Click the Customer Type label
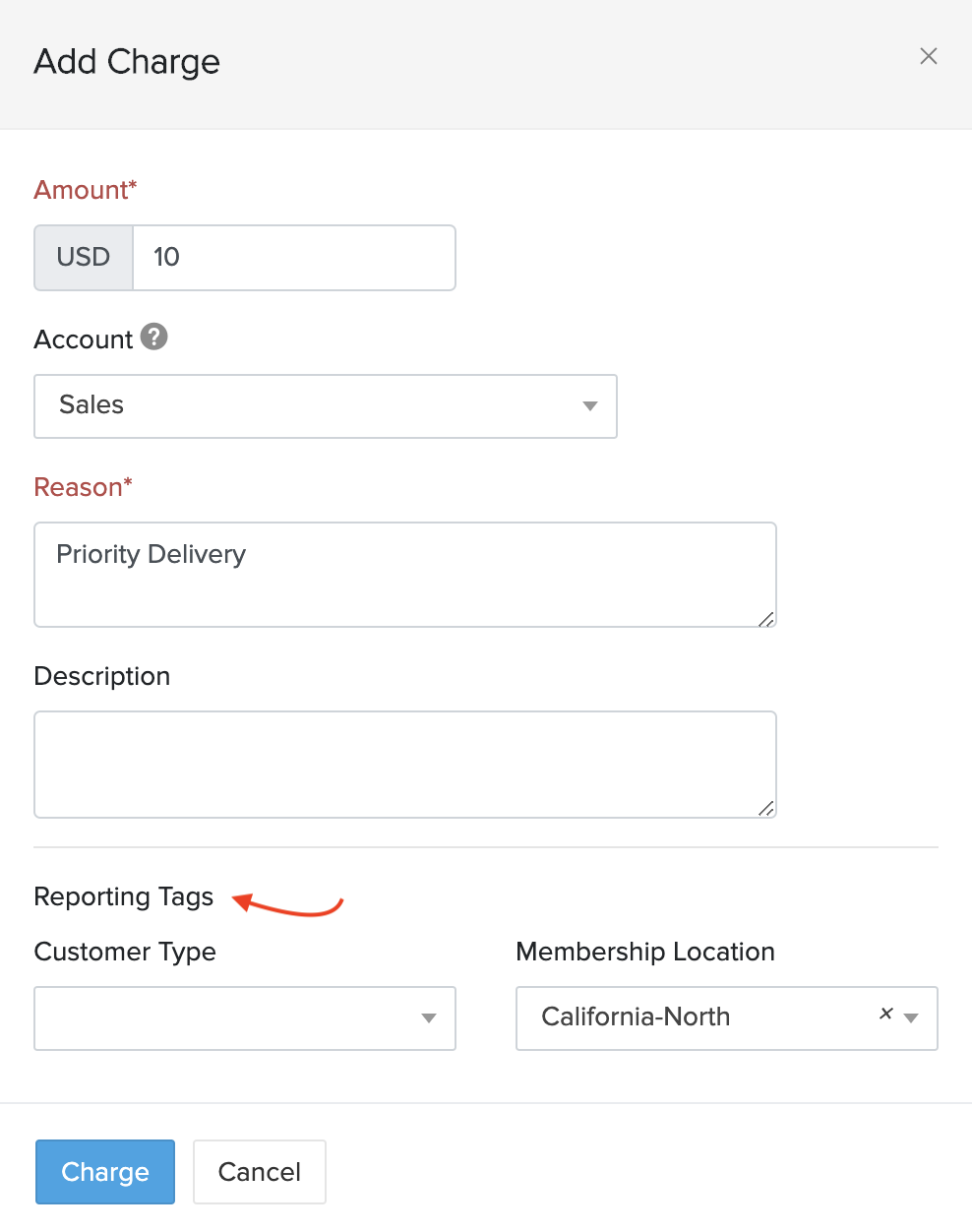 point(124,952)
